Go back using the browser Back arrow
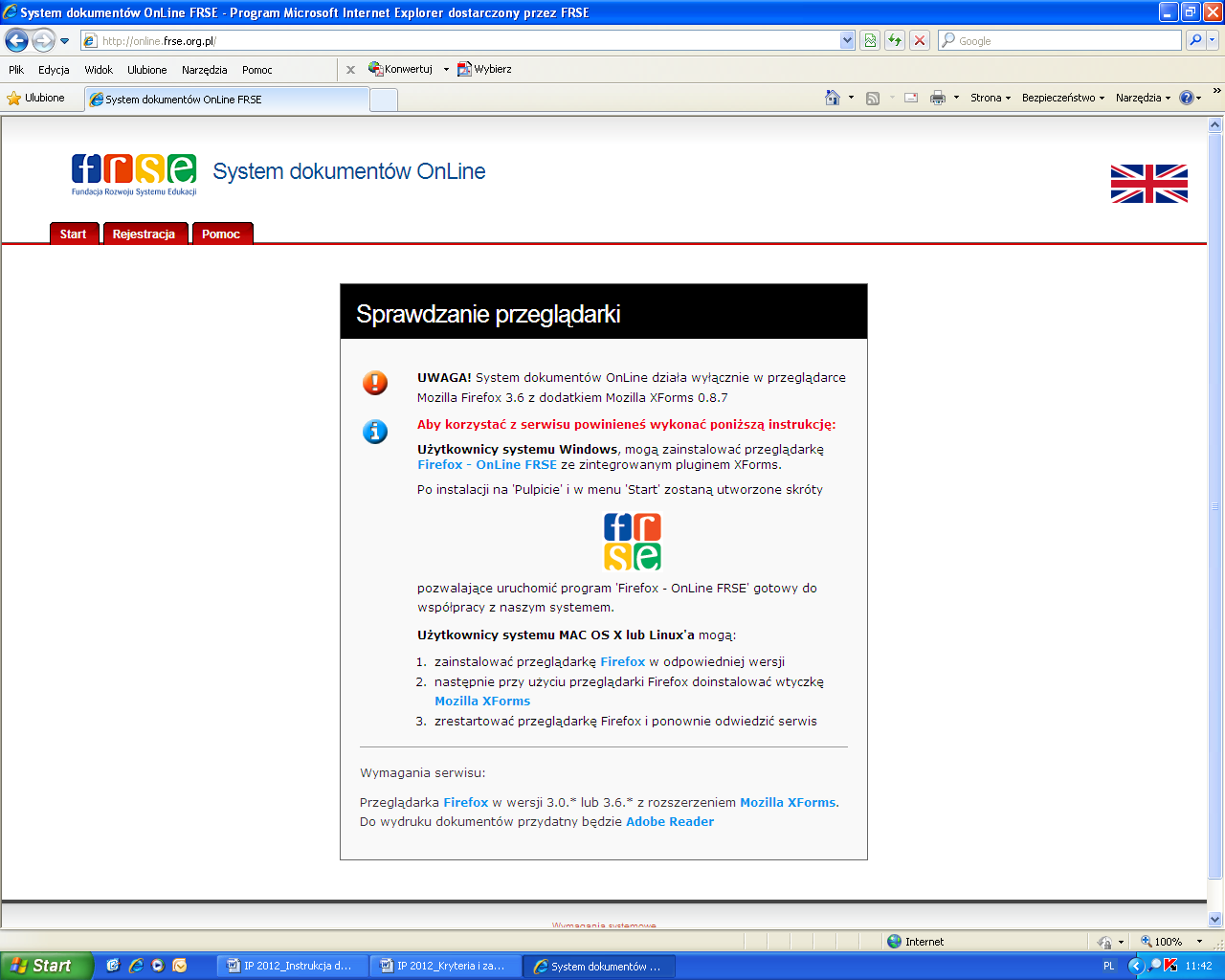 [16, 40]
